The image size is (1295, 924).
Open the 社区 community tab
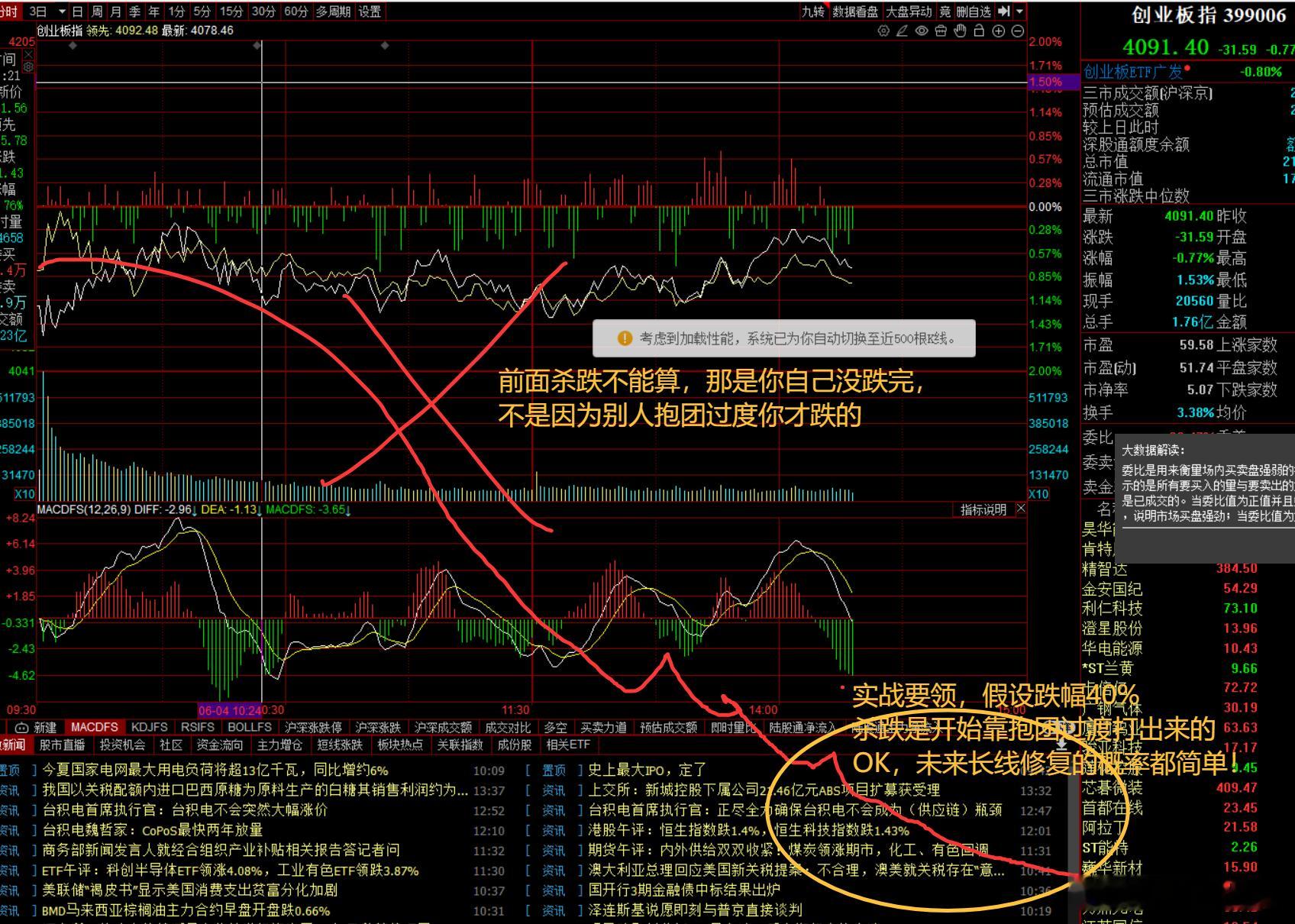point(170,745)
